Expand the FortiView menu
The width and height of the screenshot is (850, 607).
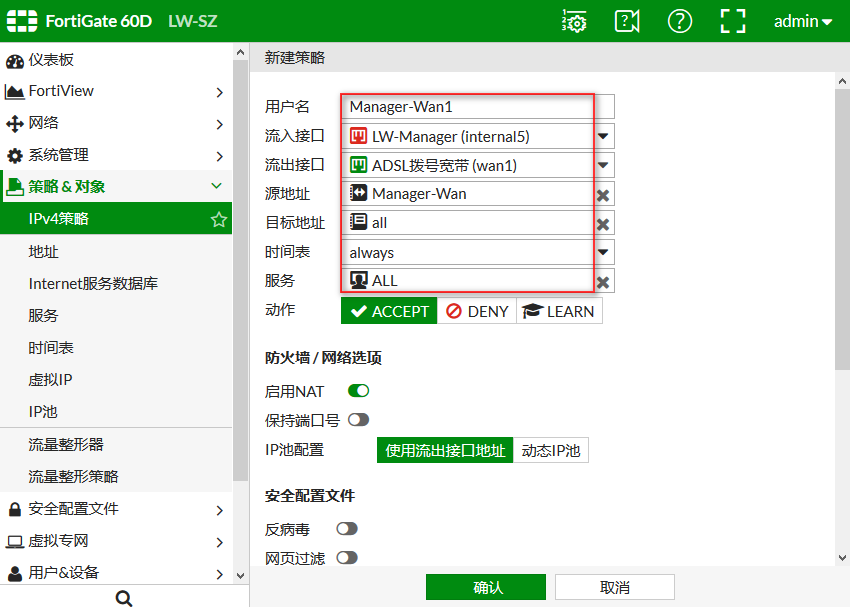pyautogui.click(x=220, y=93)
